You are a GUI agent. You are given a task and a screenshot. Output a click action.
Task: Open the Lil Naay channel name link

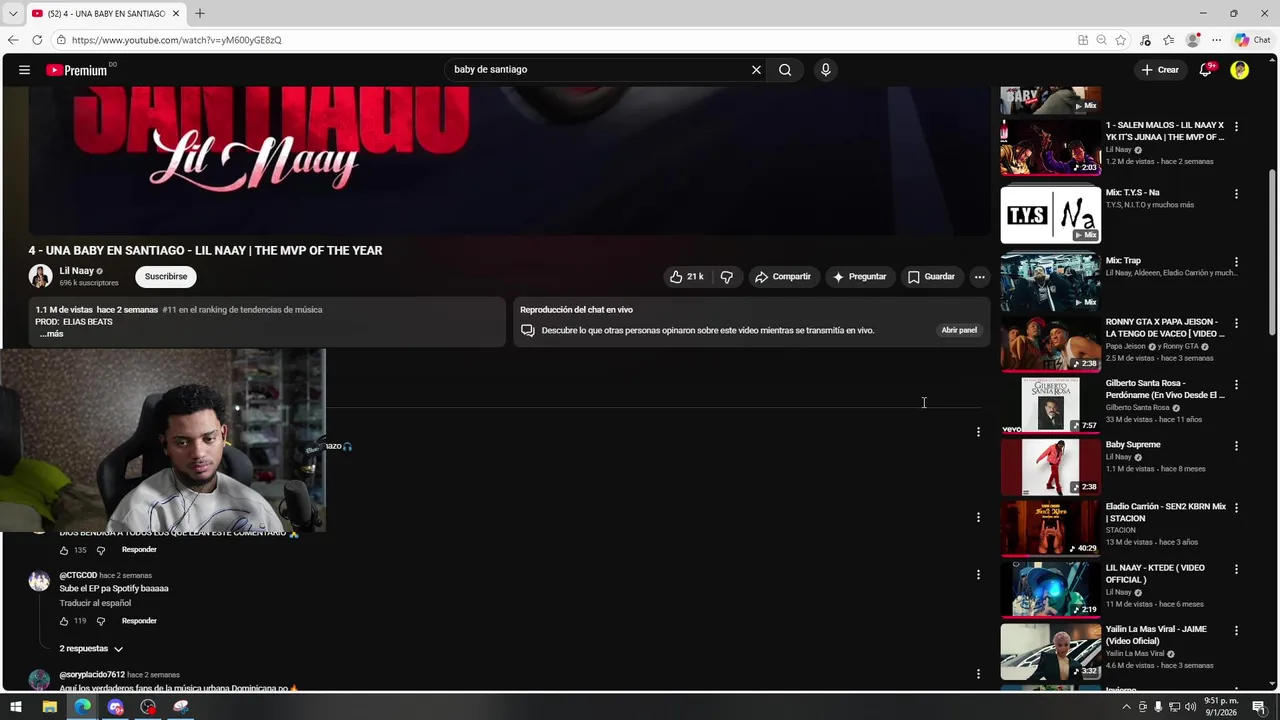[x=76, y=271]
